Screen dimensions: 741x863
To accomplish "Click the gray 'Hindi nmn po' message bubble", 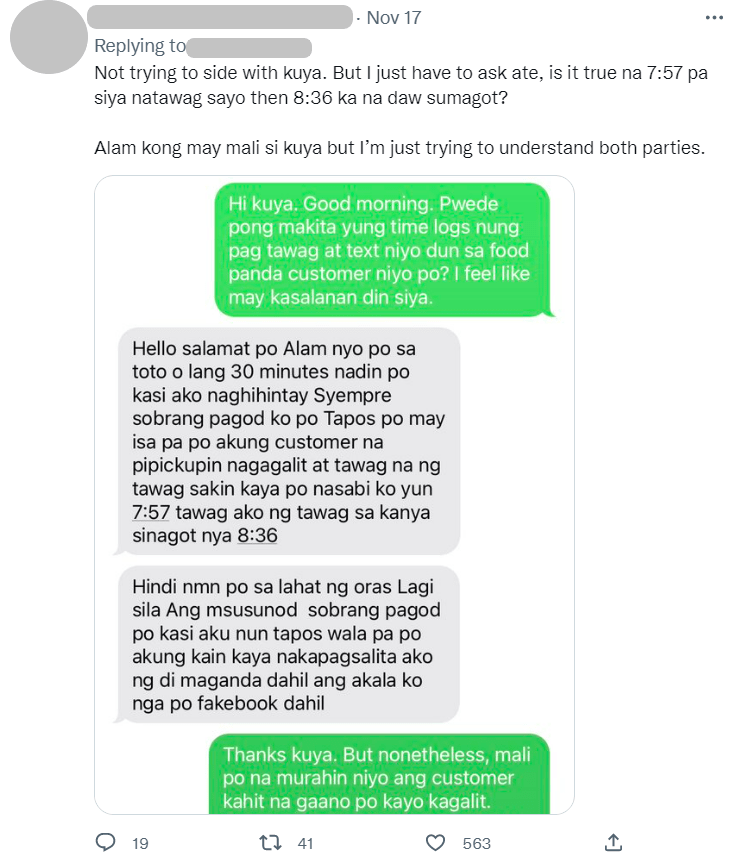I will click(x=287, y=644).
